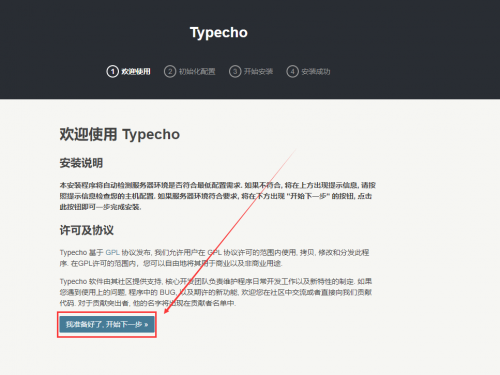The width and height of the screenshot is (500, 375).
Task: Click the paragraph starting with Typecho 软件由其社区
Action: (x=216, y=292)
